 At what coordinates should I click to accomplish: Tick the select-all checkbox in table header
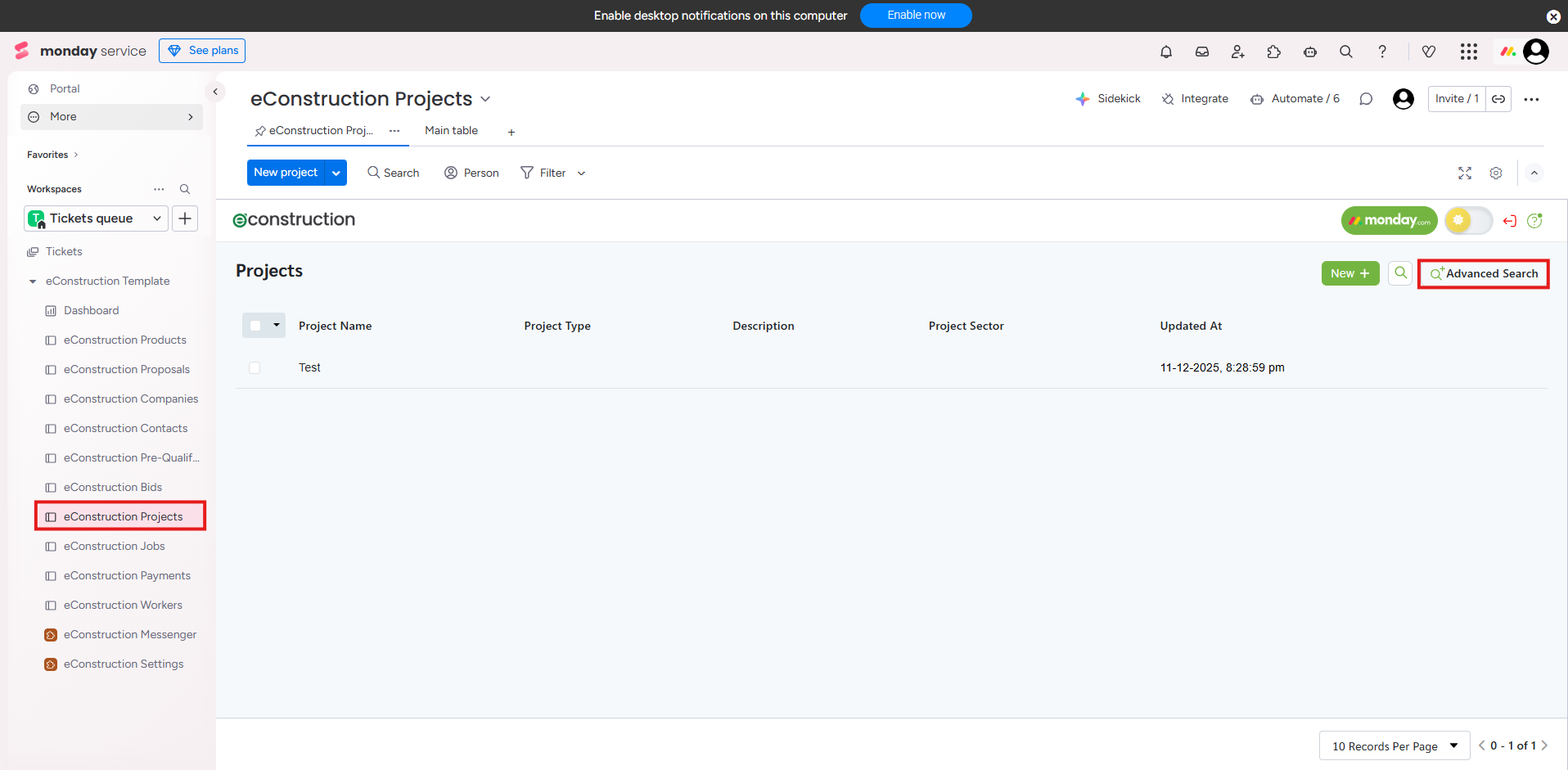pos(255,326)
